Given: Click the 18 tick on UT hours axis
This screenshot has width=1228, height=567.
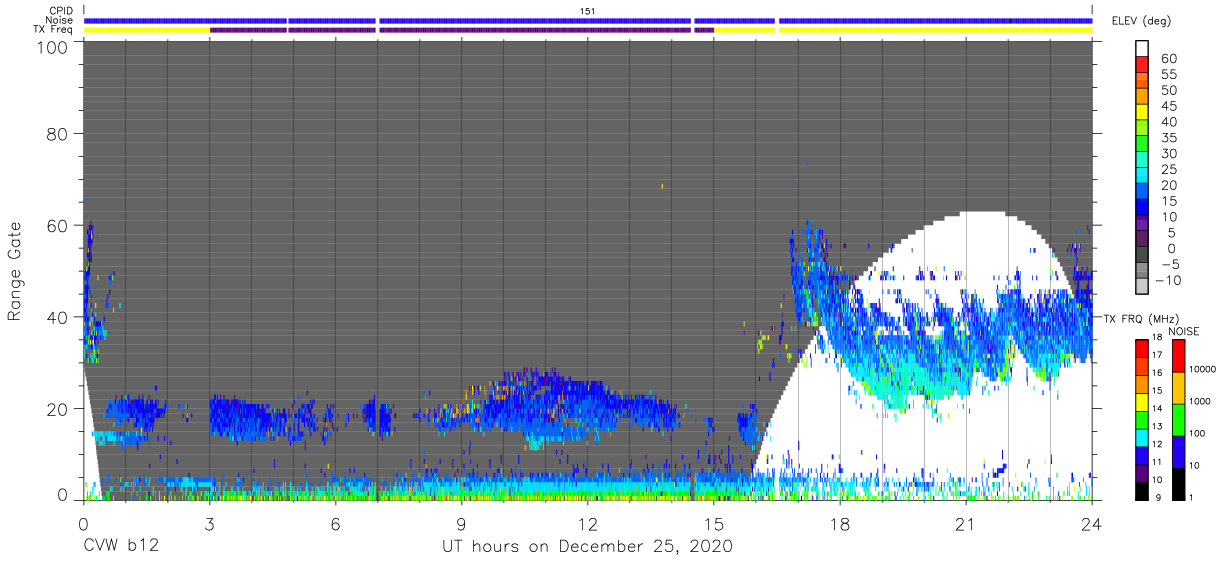Looking at the screenshot, I should (x=840, y=524).
